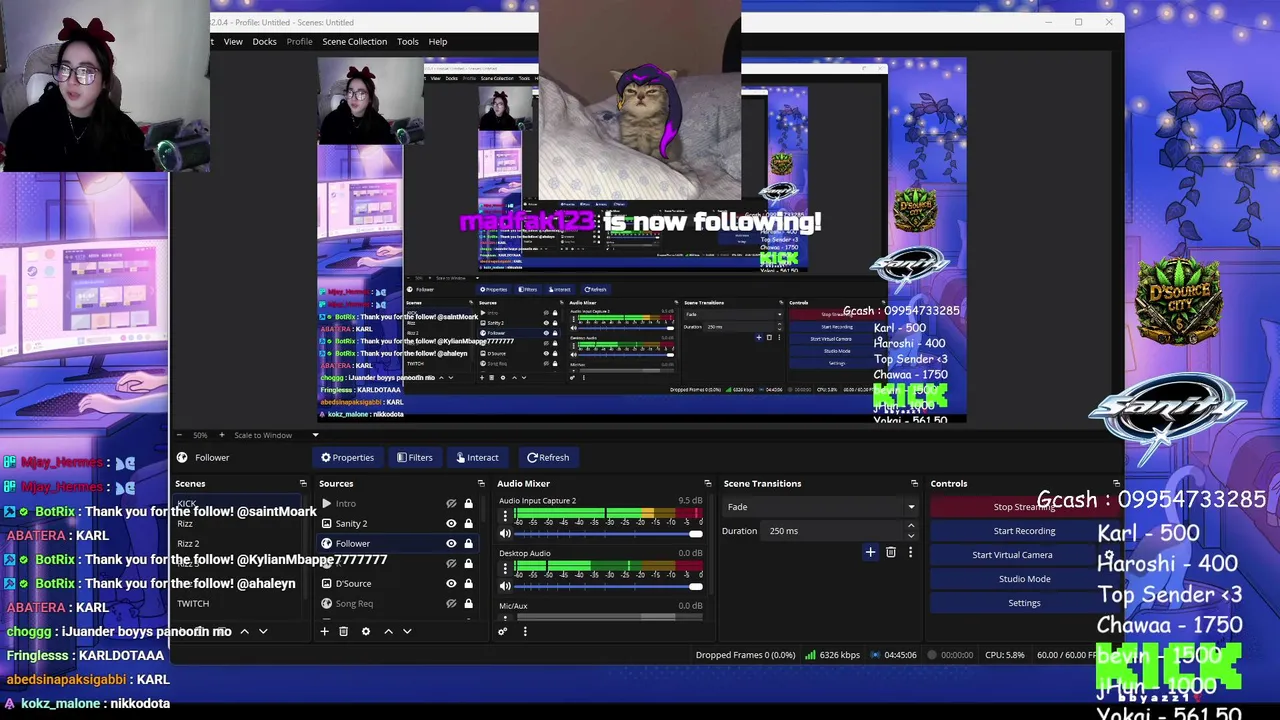Hide the Sanity 2 source
1280x720 pixels.
[451, 524]
